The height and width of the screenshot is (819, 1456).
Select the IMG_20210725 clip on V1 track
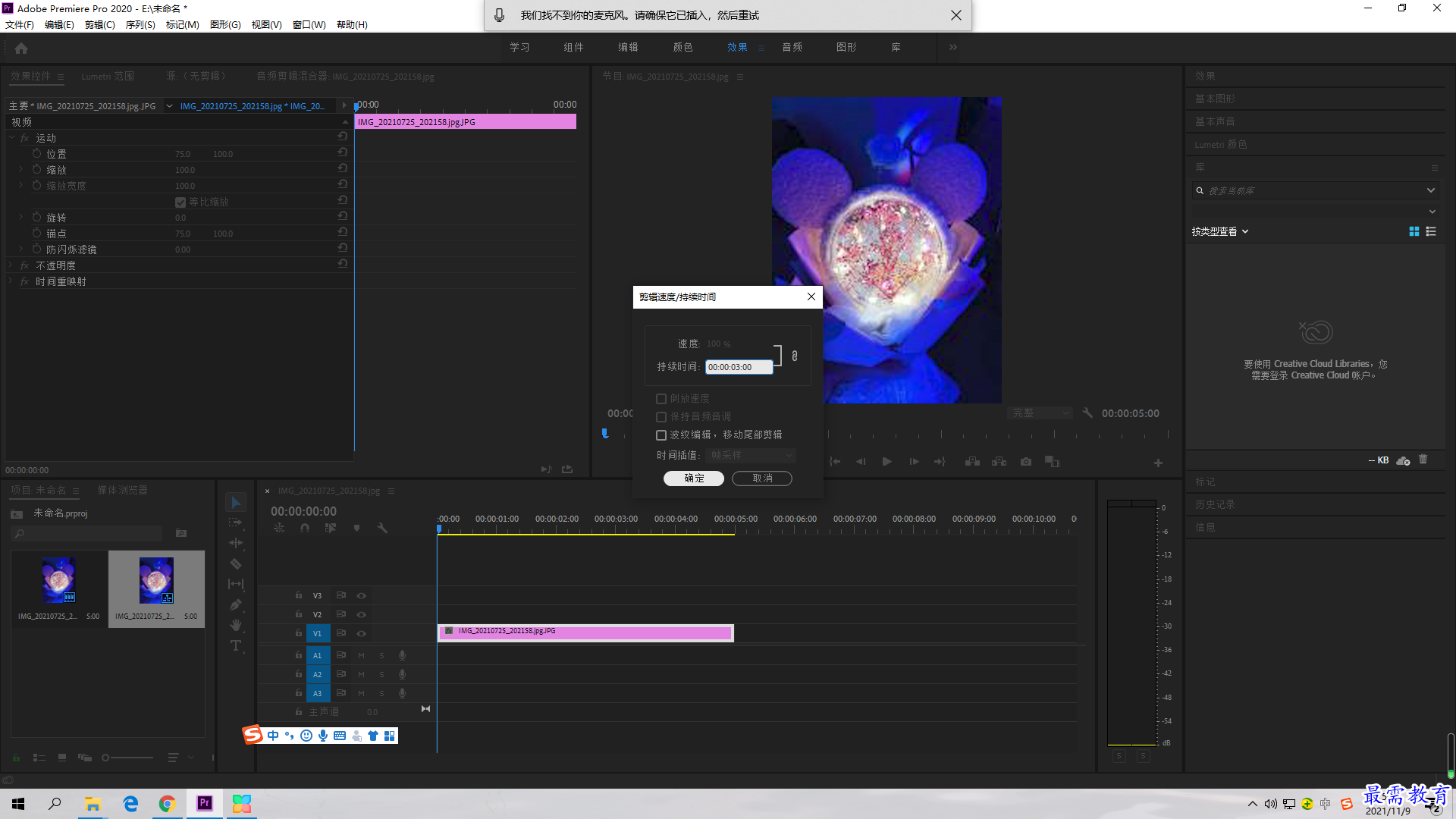click(x=585, y=632)
